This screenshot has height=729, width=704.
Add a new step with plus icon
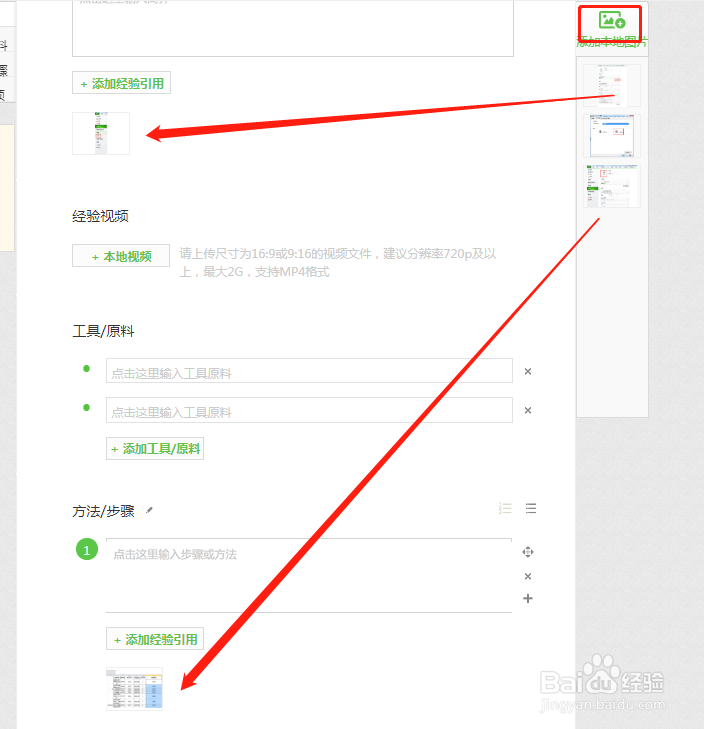click(x=528, y=598)
